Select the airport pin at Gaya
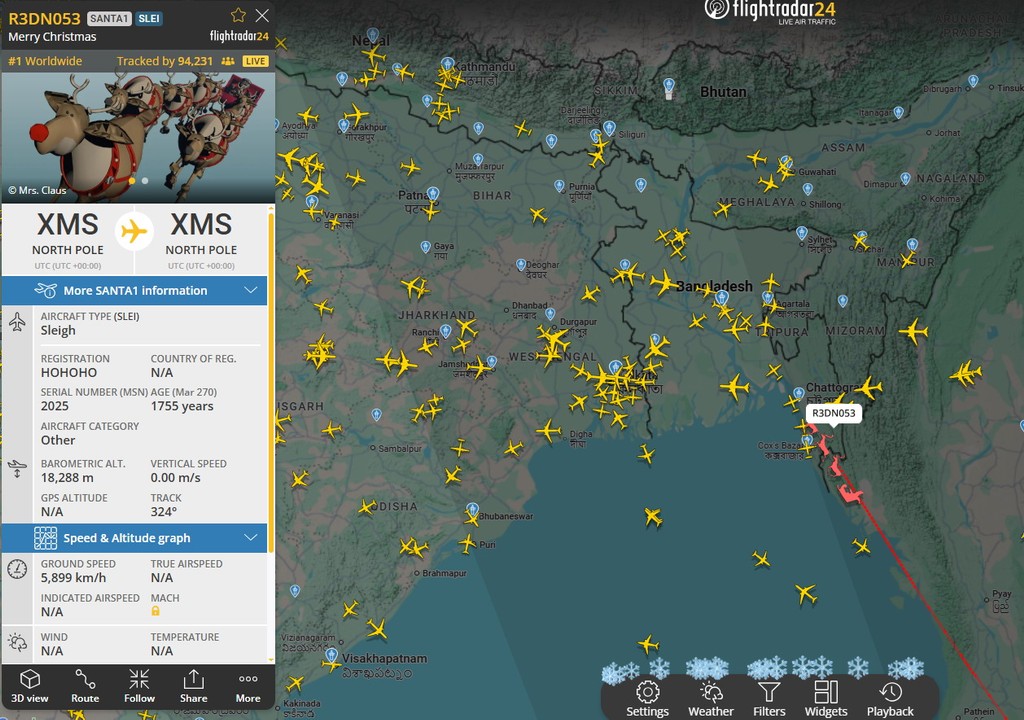The image size is (1024, 720). point(426,247)
